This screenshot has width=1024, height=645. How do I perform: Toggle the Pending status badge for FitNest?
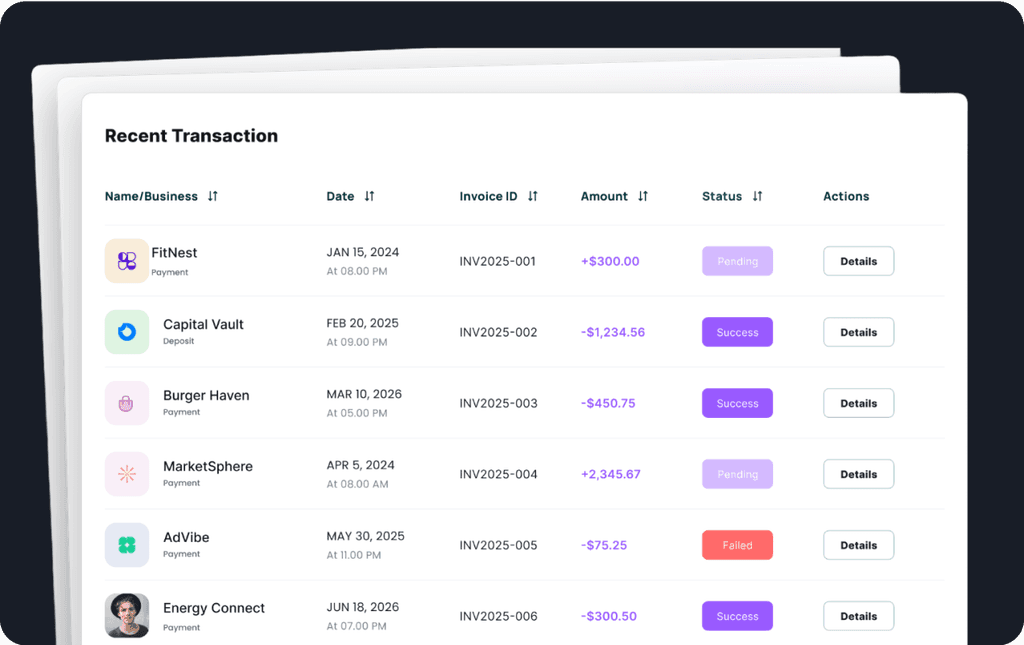[x=737, y=260]
